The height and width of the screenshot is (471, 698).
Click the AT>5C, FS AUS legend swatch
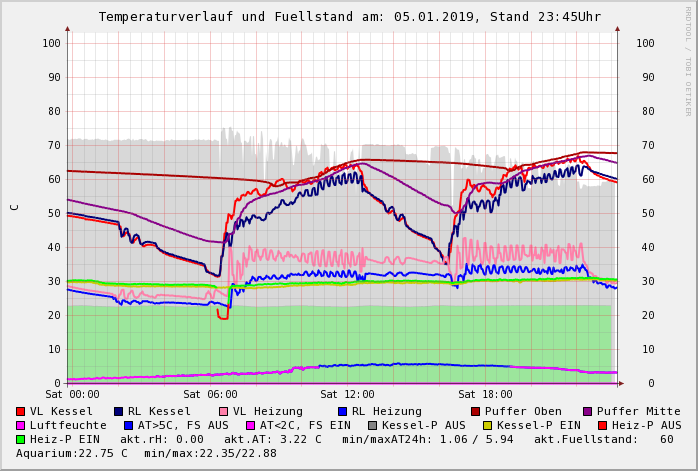tap(129, 425)
